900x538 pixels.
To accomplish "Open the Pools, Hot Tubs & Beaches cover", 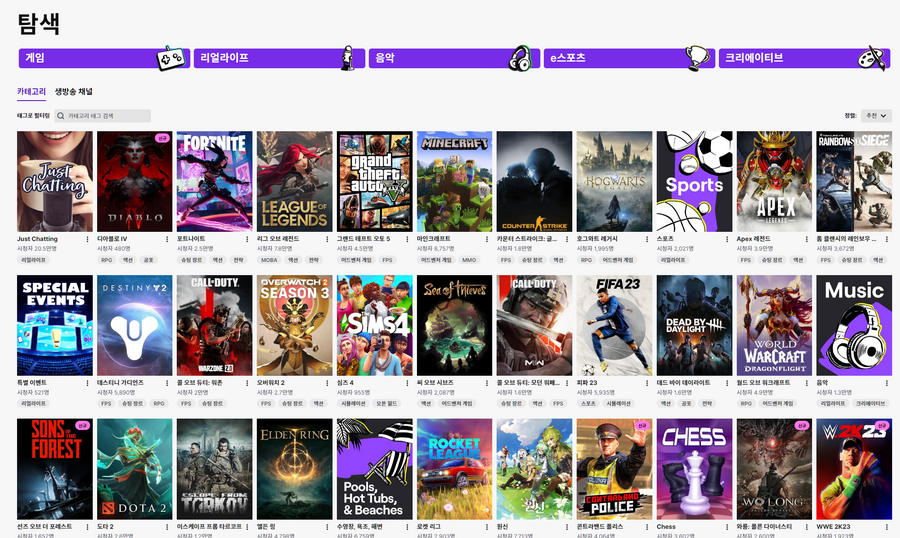I will tap(375, 469).
